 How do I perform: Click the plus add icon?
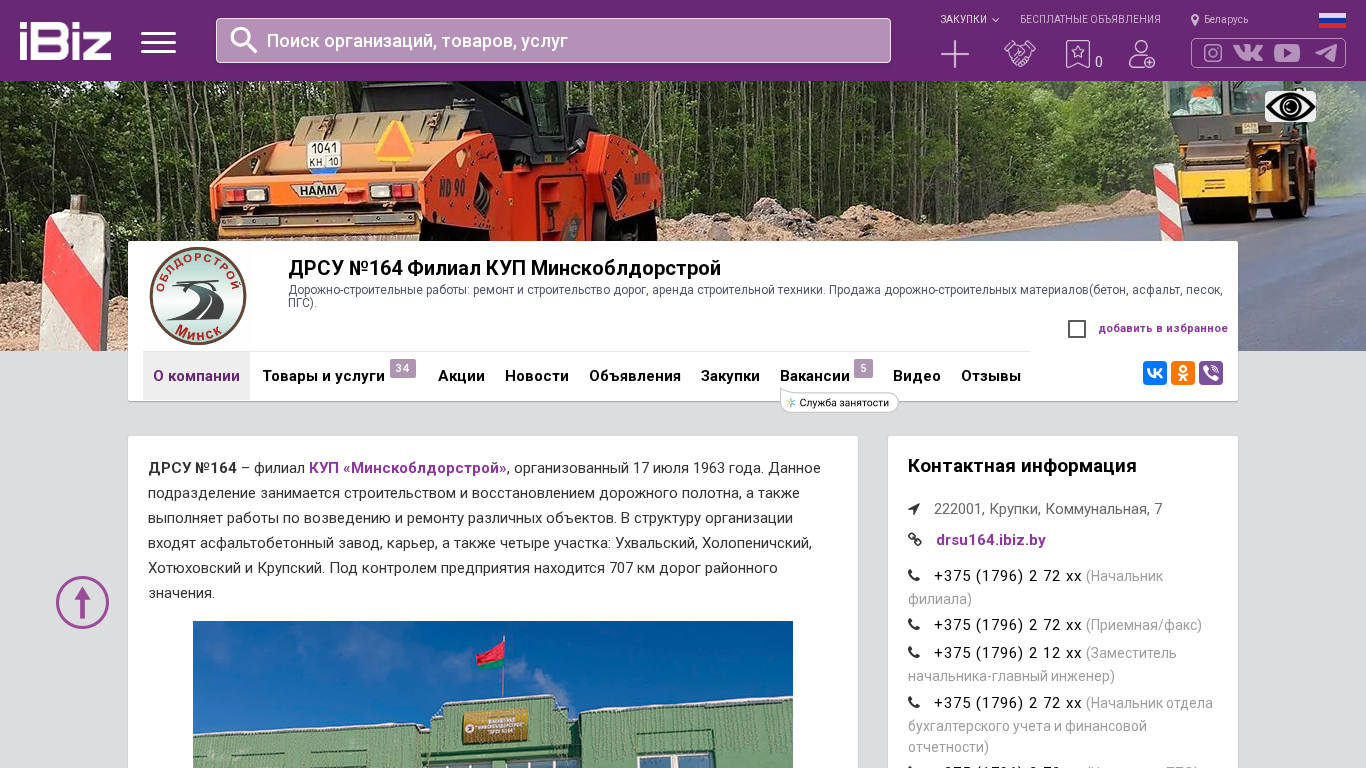point(955,54)
